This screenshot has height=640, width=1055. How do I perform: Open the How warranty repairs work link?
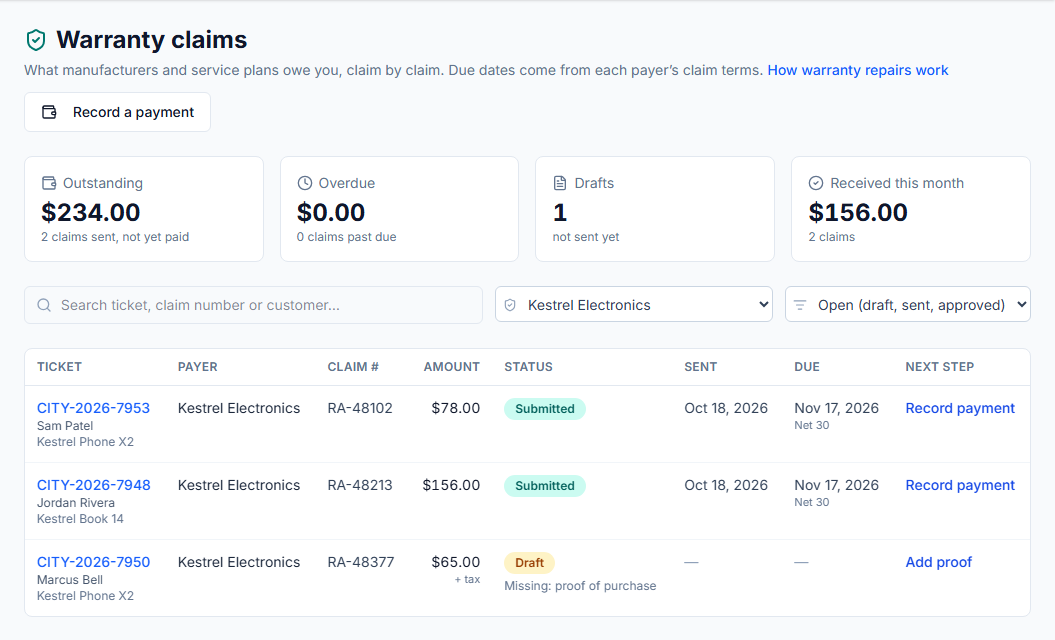coord(858,70)
